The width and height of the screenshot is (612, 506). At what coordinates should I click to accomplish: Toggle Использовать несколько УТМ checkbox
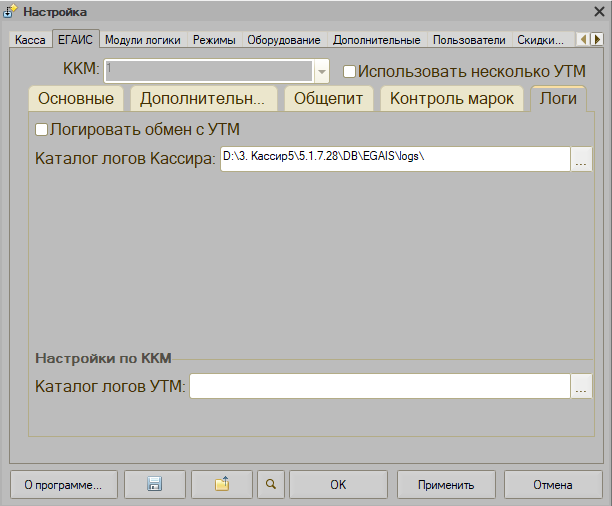pyautogui.click(x=350, y=72)
